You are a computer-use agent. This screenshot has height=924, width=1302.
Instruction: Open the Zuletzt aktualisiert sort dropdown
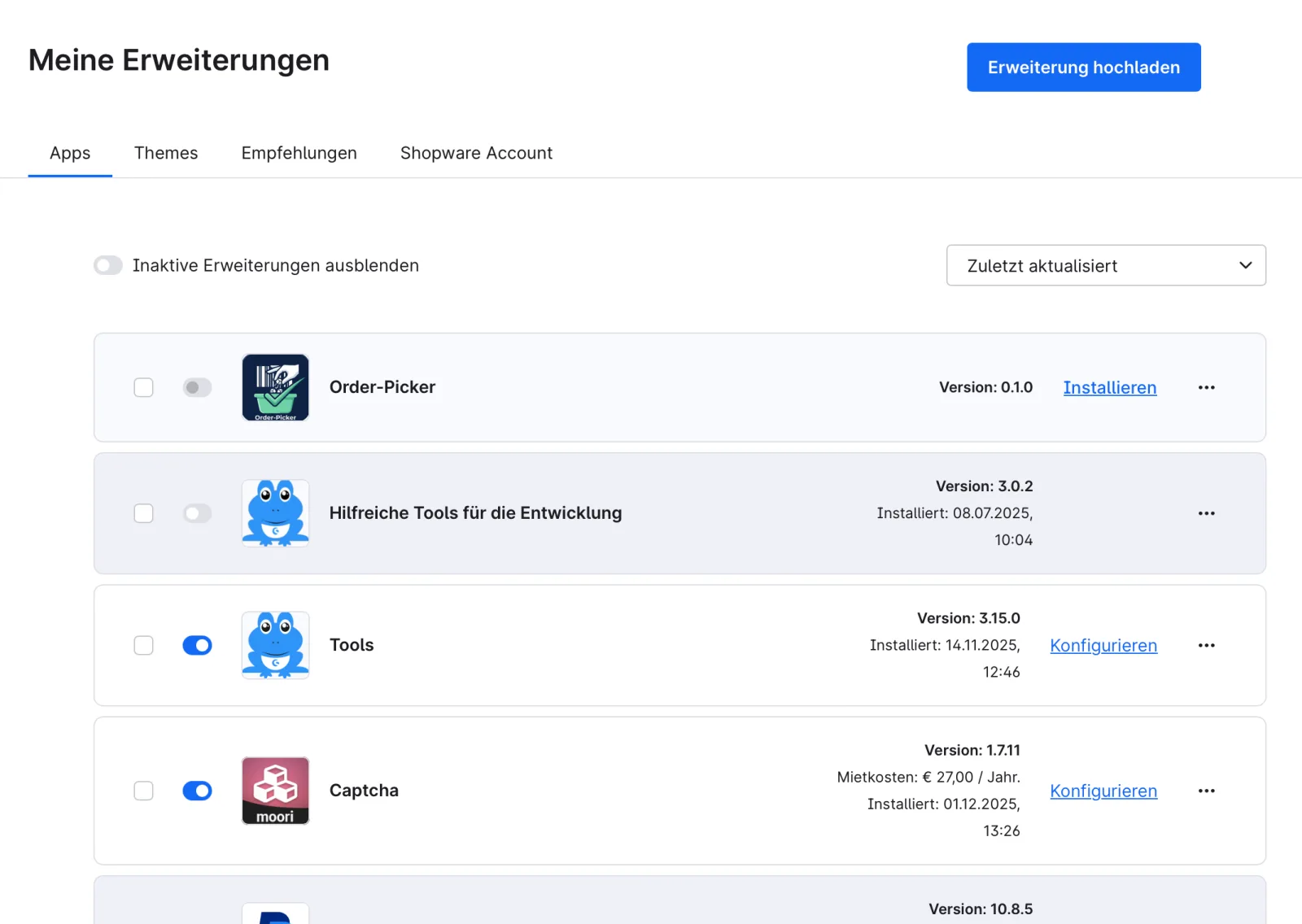[x=1106, y=265]
